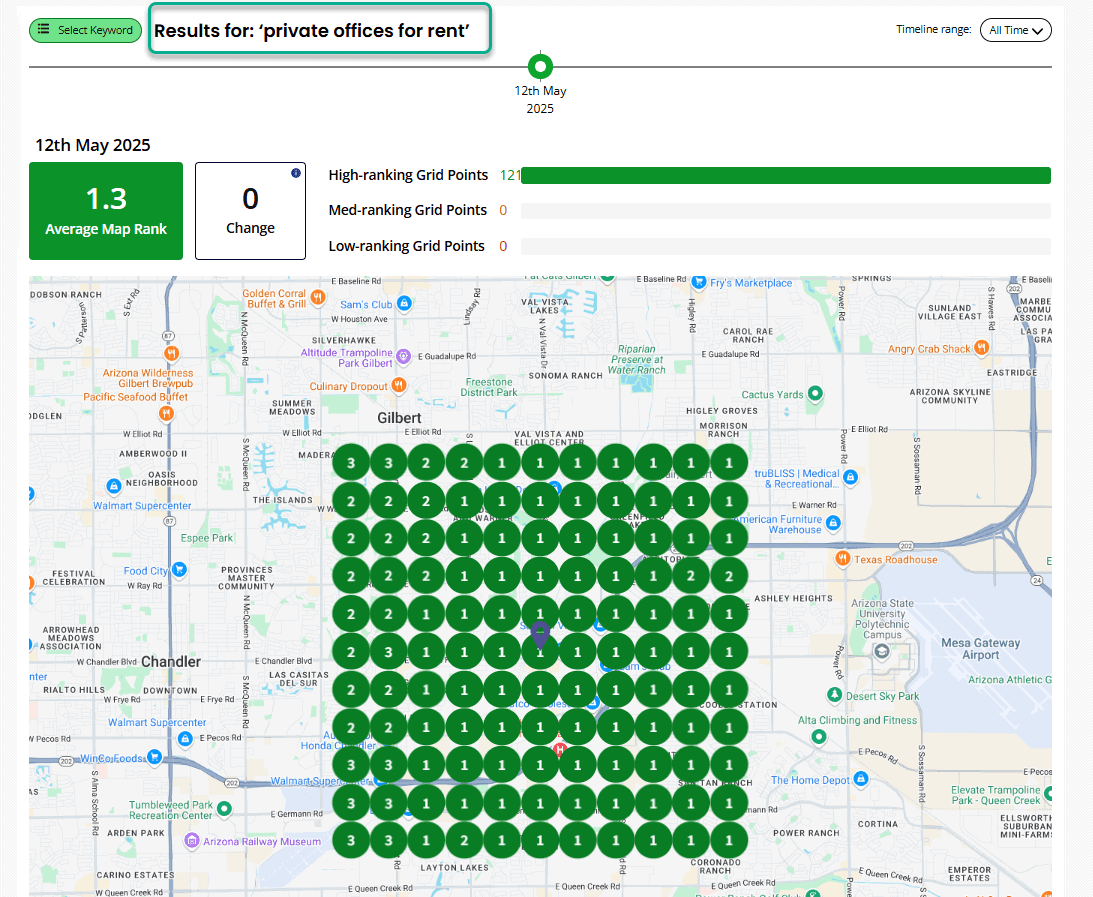
Task: Click the Pacific Seafood Buffet restaurant icon
Action: click(x=166, y=413)
